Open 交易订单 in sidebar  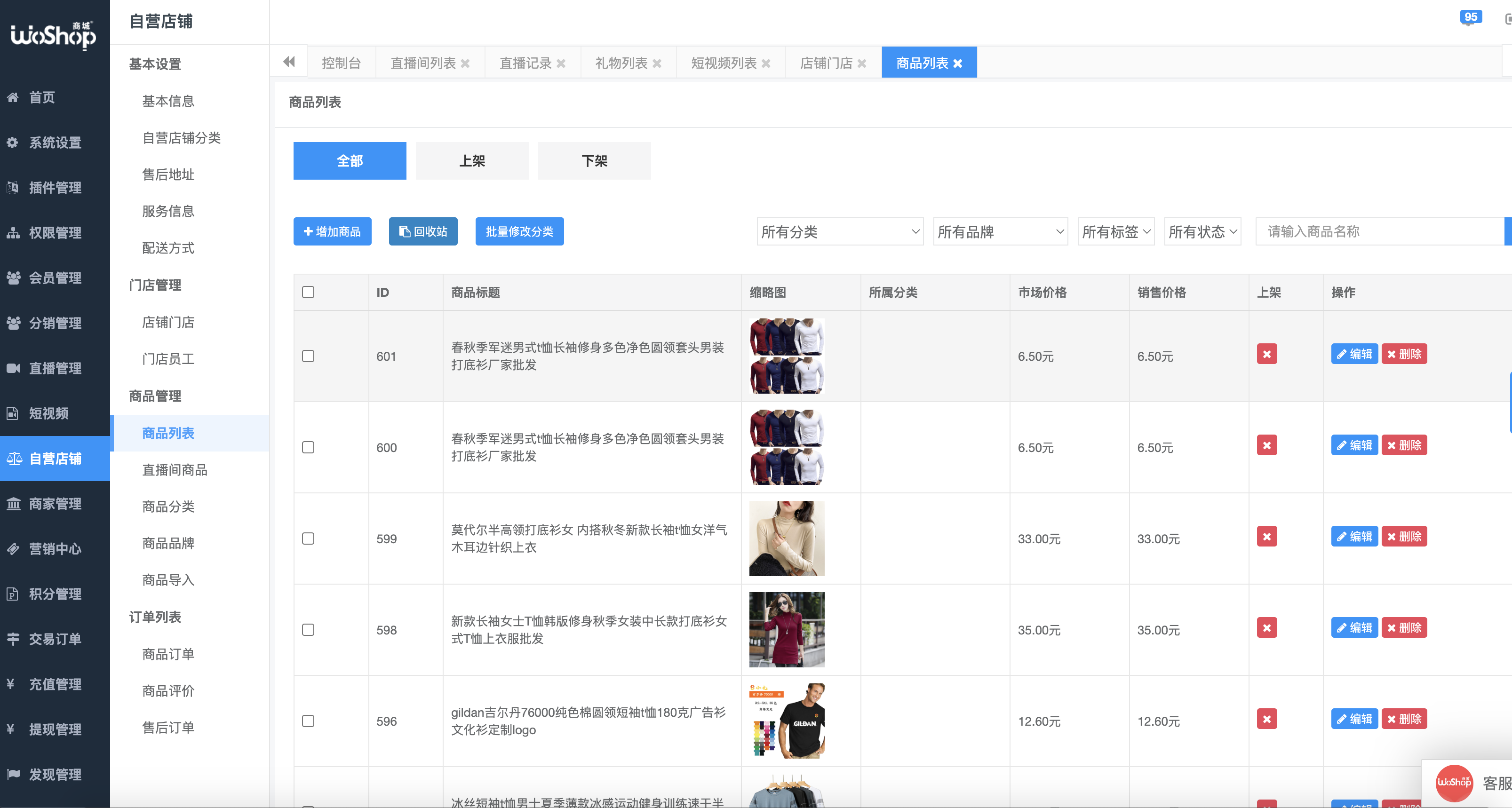pyautogui.click(x=55, y=640)
